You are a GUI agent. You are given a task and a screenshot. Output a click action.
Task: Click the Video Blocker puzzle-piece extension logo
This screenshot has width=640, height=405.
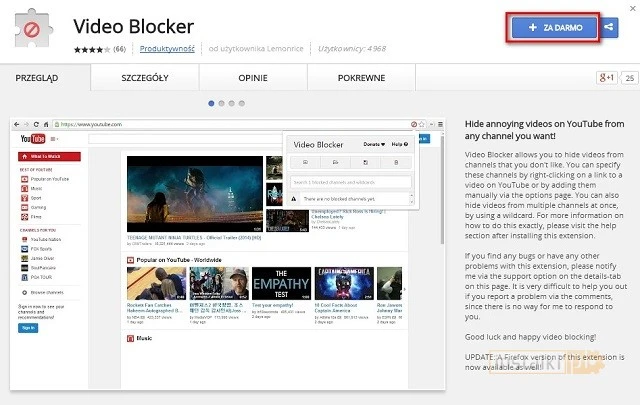pyautogui.click(x=33, y=29)
